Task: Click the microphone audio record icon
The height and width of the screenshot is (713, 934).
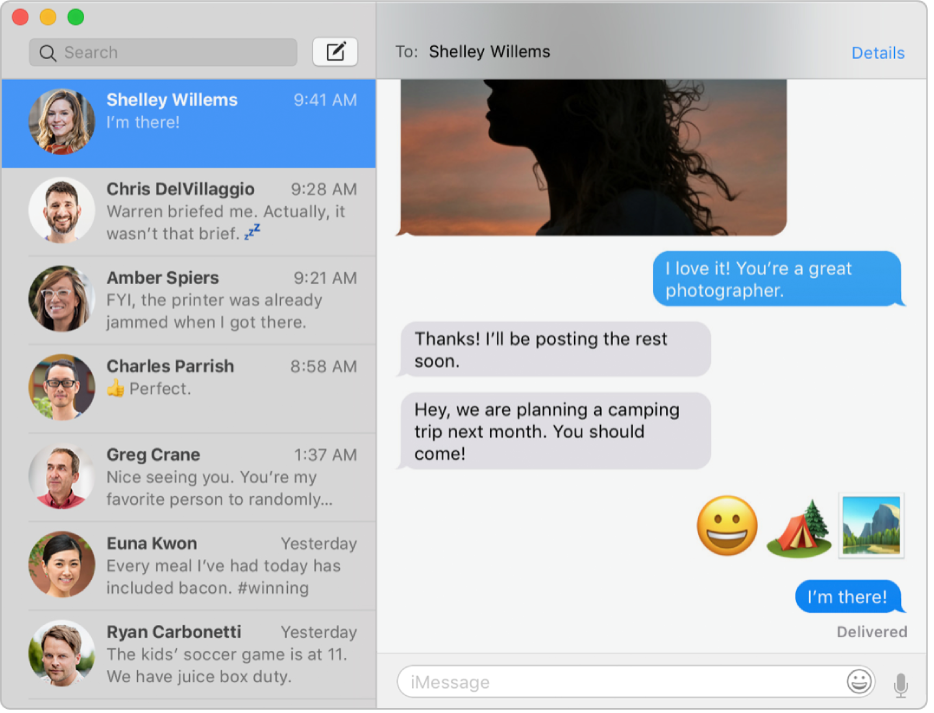Action: click(x=901, y=684)
